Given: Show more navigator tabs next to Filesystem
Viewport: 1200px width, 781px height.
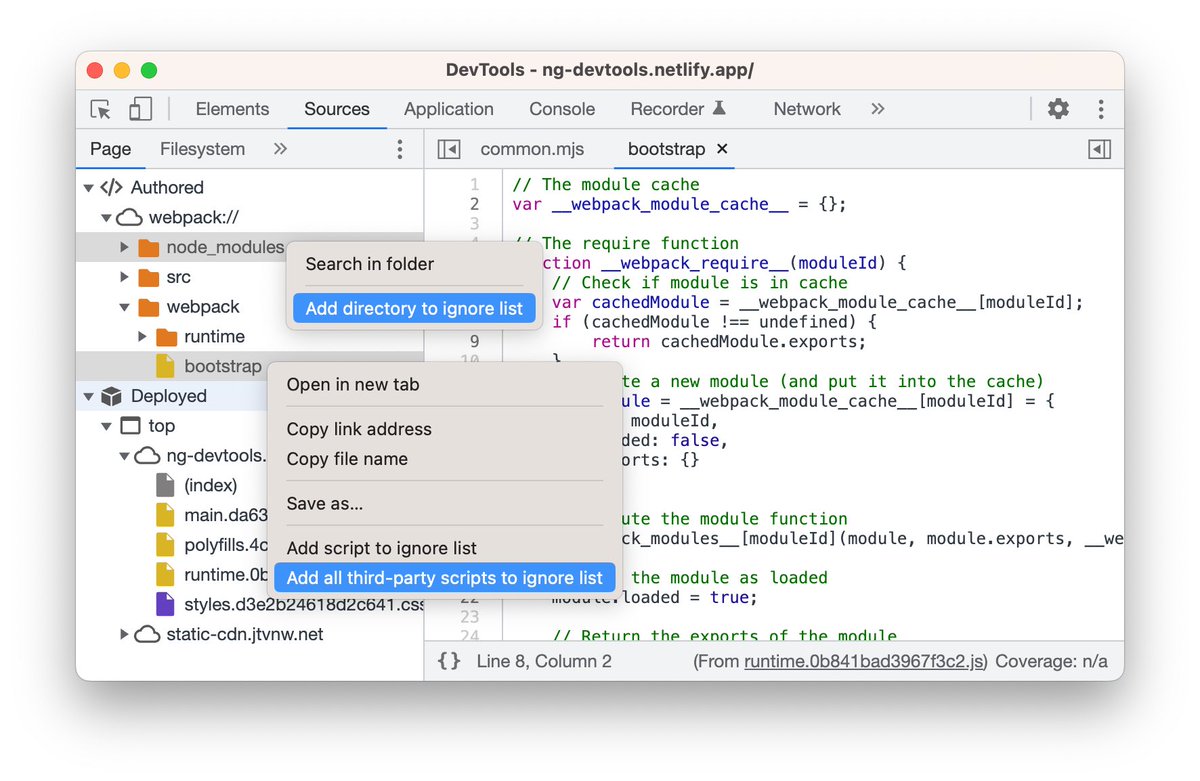Looking at the screenshot, I should [x=280, y=149].
